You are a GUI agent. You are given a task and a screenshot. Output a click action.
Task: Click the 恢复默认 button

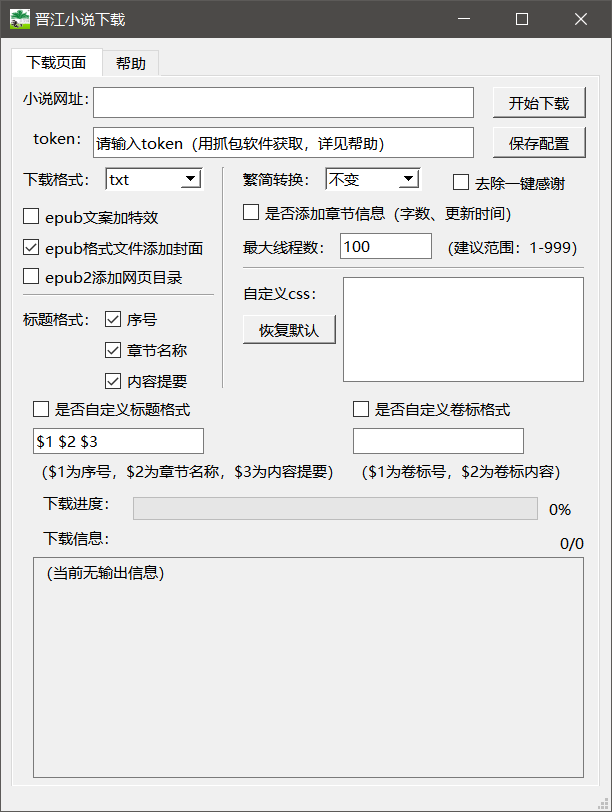tap(289, 329)
